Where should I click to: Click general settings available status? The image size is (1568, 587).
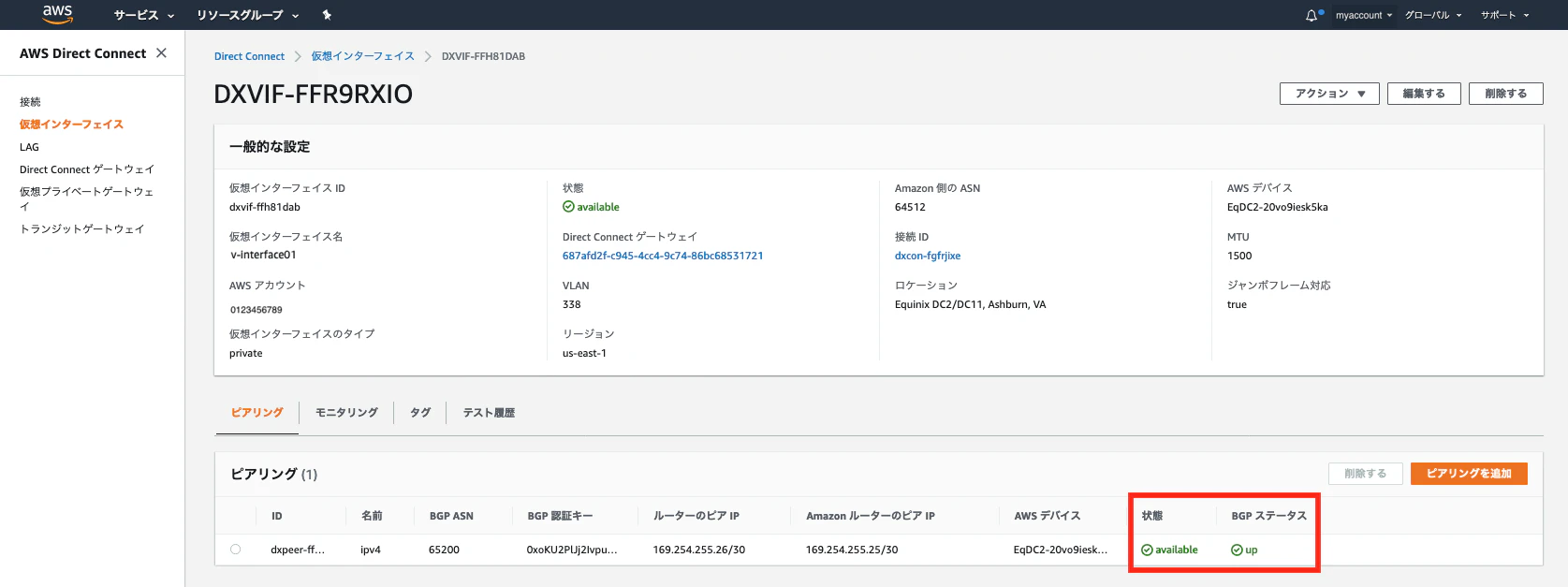tap(591, 207)
